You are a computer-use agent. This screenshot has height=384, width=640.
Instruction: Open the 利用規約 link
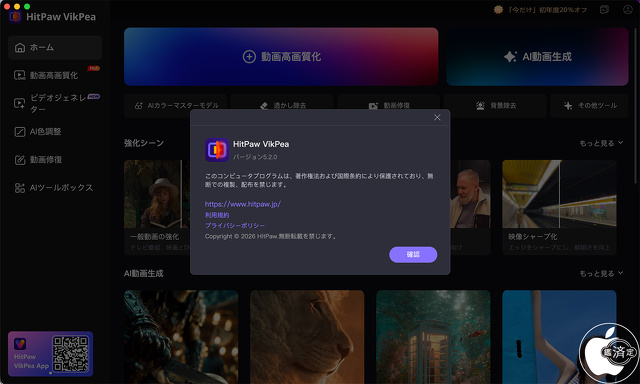[217, 215]
